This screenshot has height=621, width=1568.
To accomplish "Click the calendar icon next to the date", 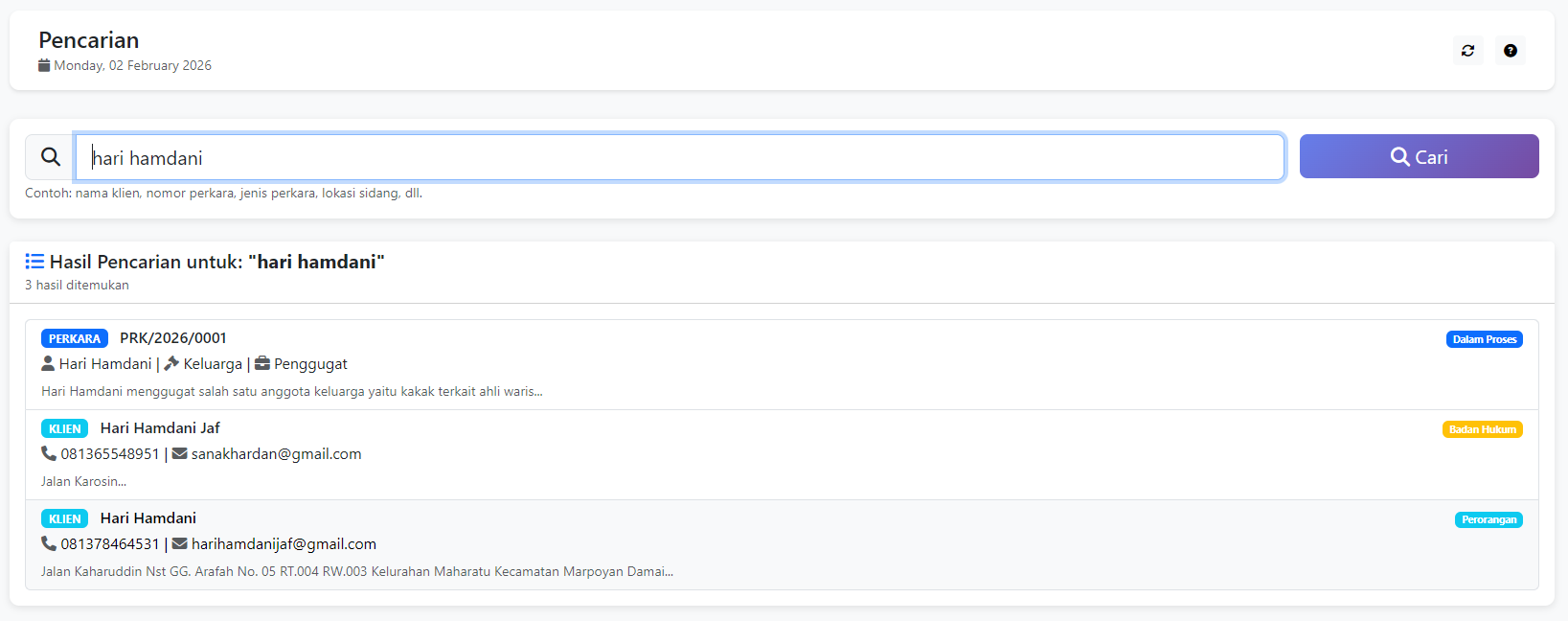I will [44, 65].
